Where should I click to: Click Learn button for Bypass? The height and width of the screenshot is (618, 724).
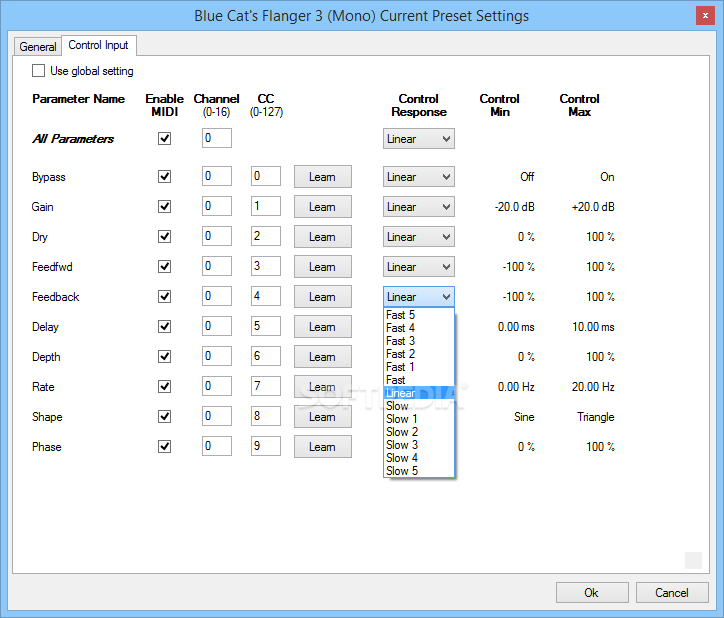point(323,176)
